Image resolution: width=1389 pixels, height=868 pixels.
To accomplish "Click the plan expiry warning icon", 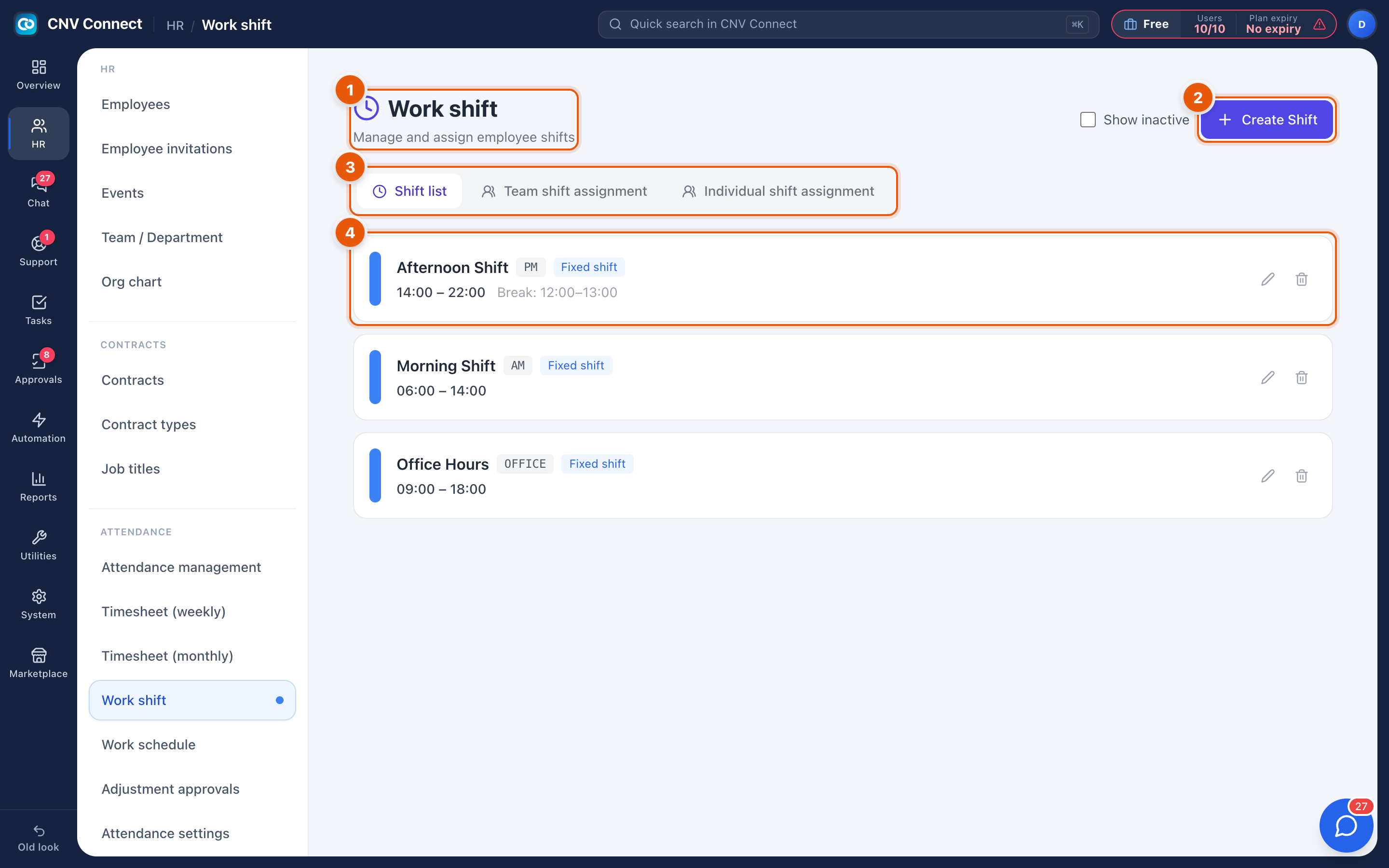I will (1320, 24).
